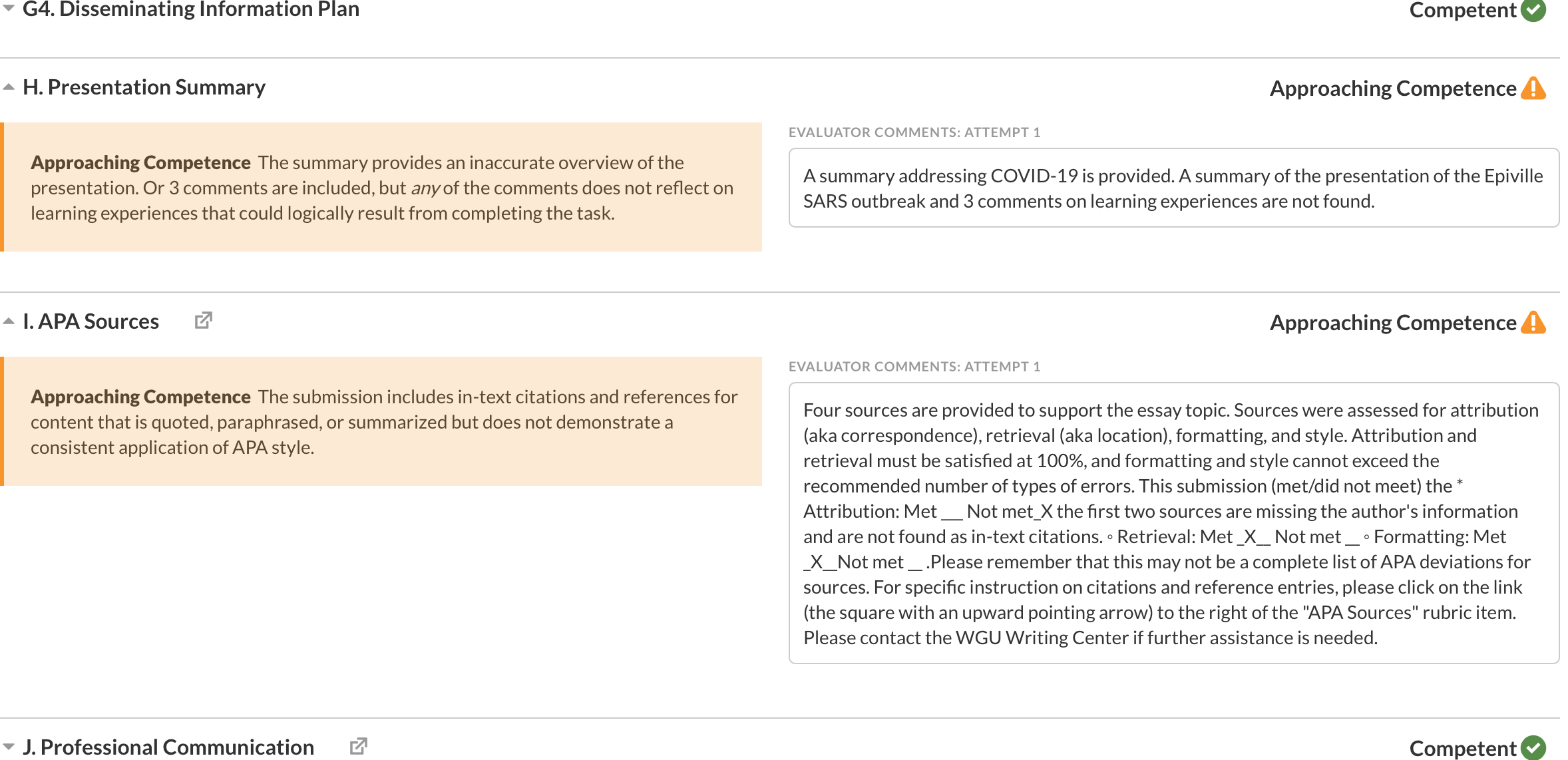Open external link icon beside APA Sources
This screenshot has width=1568, height=760.
point(203,321)
